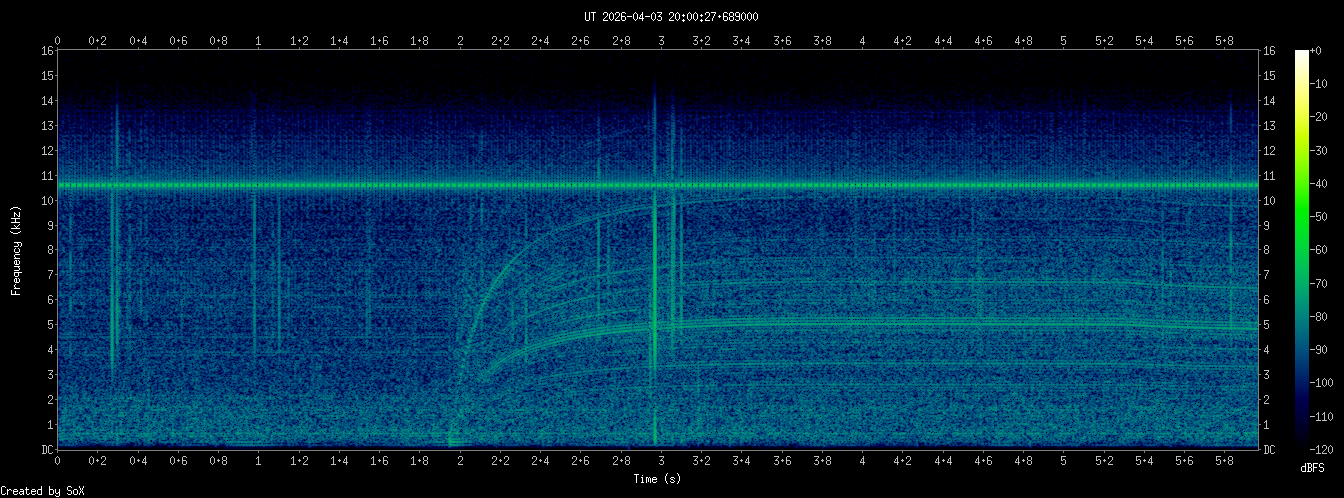The width and height of the screenshot is (1344, 498).
Task: Click the 16 kHz label on left frequency axis
Action: pos(46,50)
